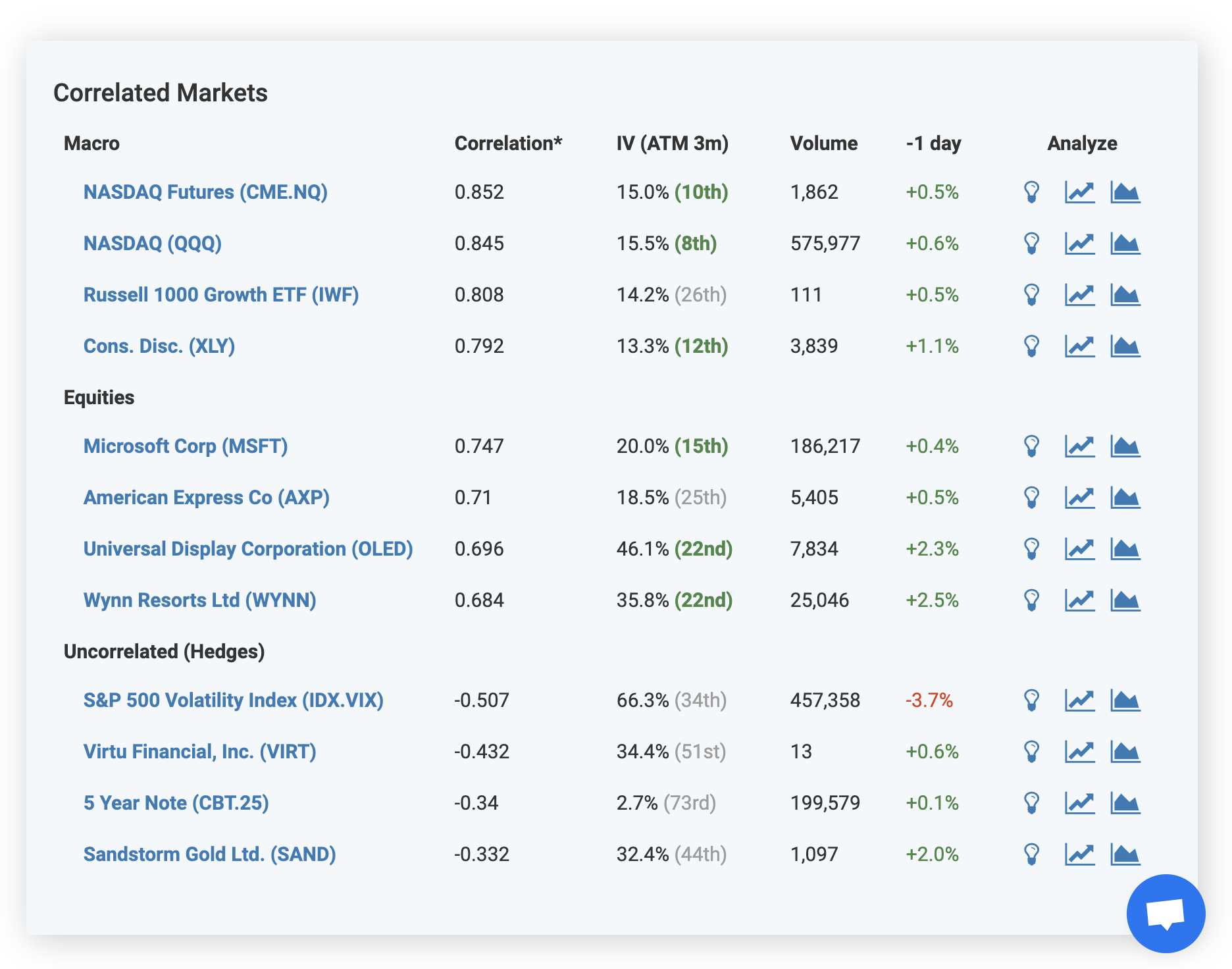
Task: Click the Volume column header
Action: pyautogui.click(x=824, y=144)
